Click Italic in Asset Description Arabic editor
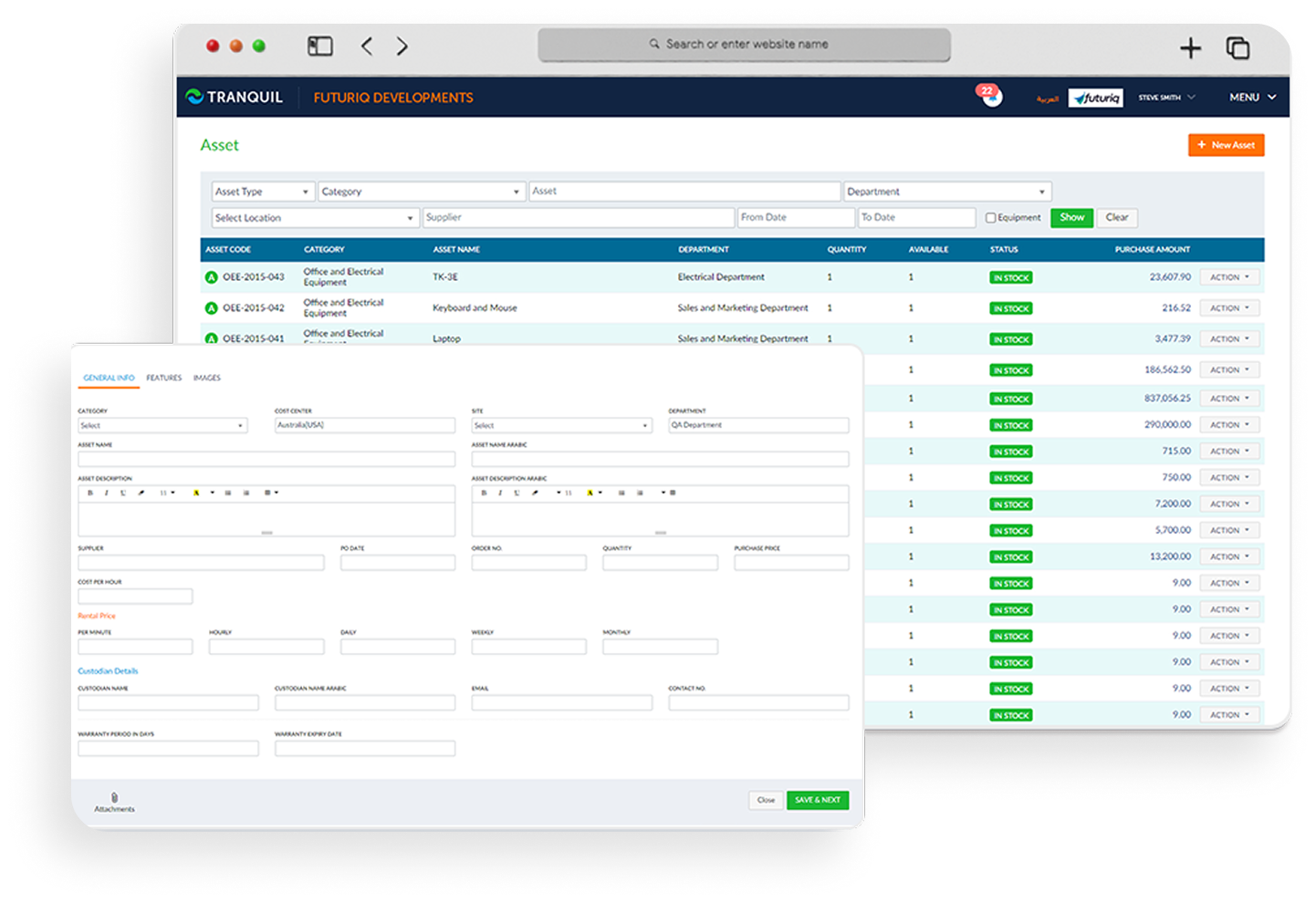The image size is (1316, 903). (500, 493)
